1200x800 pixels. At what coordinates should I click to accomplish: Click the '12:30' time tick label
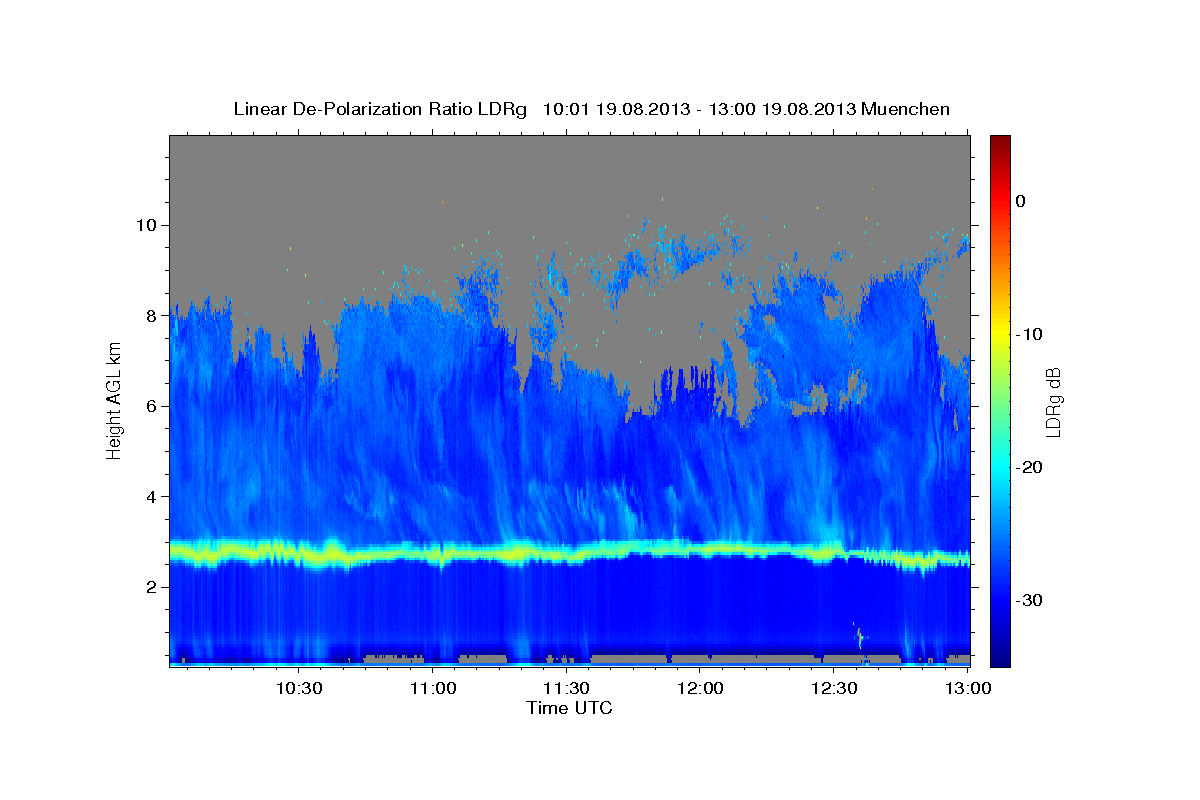pos(834,689)
